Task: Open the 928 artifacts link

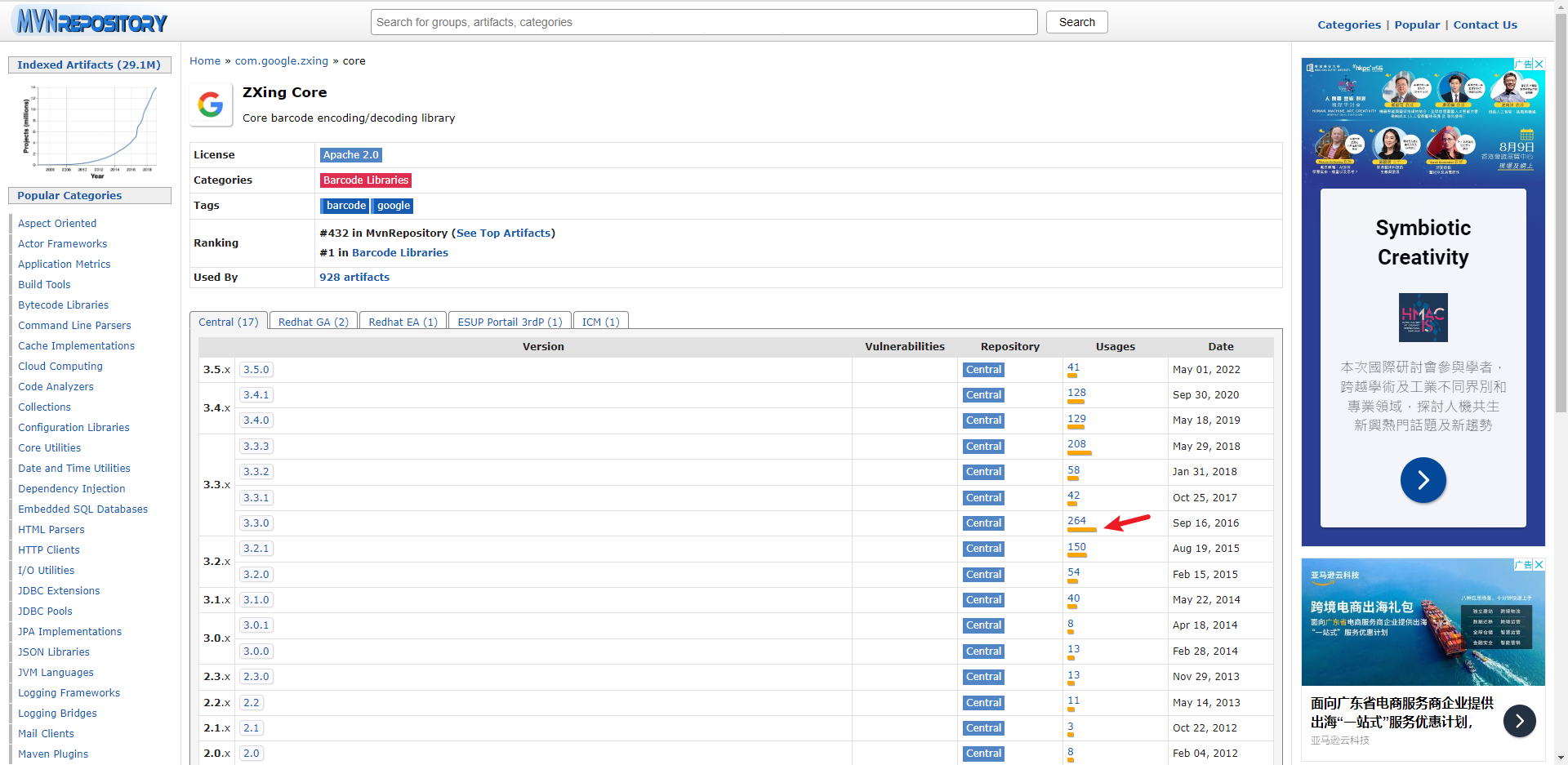Action: [354, 277]
